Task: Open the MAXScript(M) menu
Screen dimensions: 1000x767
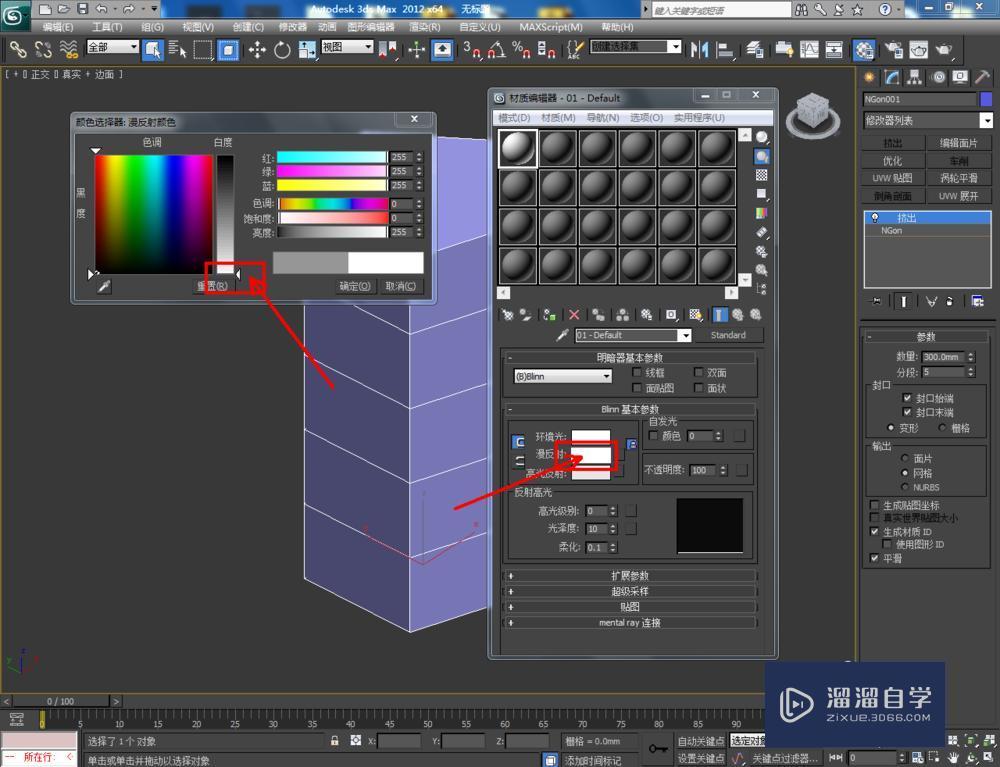Action: pos(551,27)
